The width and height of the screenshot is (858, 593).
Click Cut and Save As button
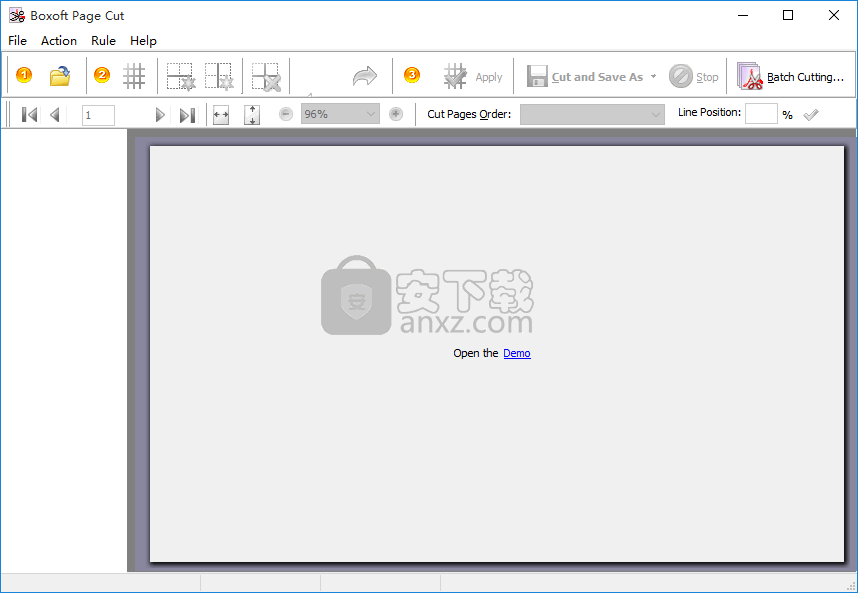pyautogui.click(x=585, y=77)
